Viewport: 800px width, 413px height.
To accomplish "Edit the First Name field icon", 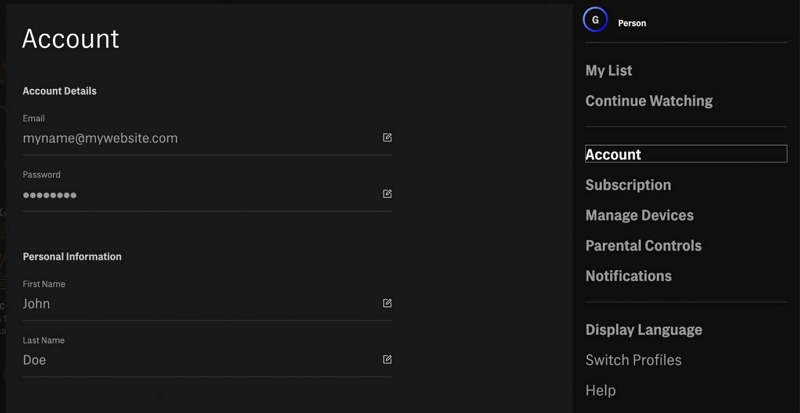I will tap(387, 303).
